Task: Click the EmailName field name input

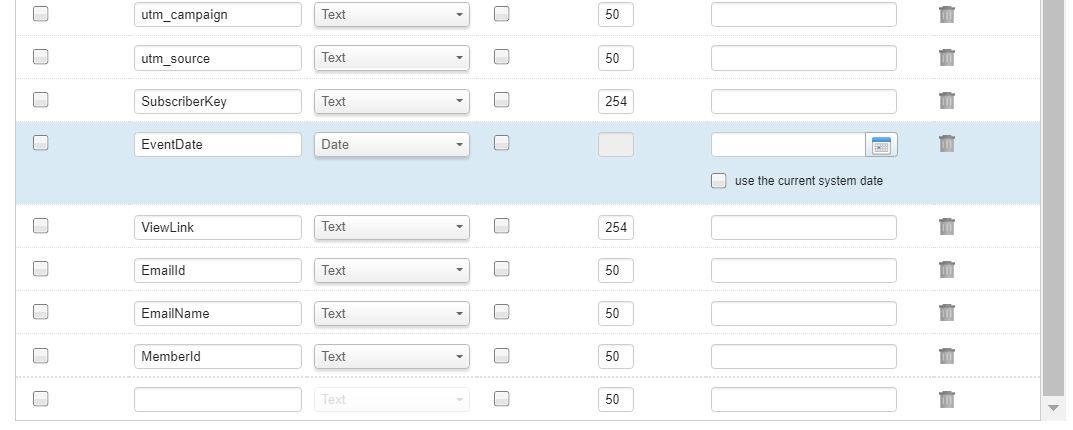Action: (x=217, y=314)
